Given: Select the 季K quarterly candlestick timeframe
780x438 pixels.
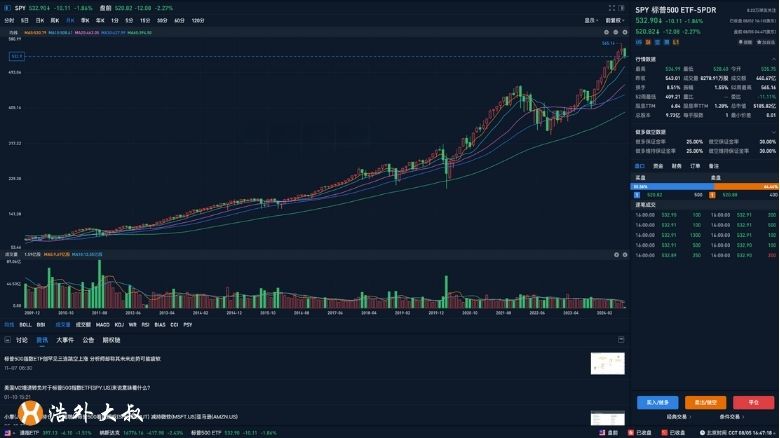Looking at the screenshot, I should (85, 20).
